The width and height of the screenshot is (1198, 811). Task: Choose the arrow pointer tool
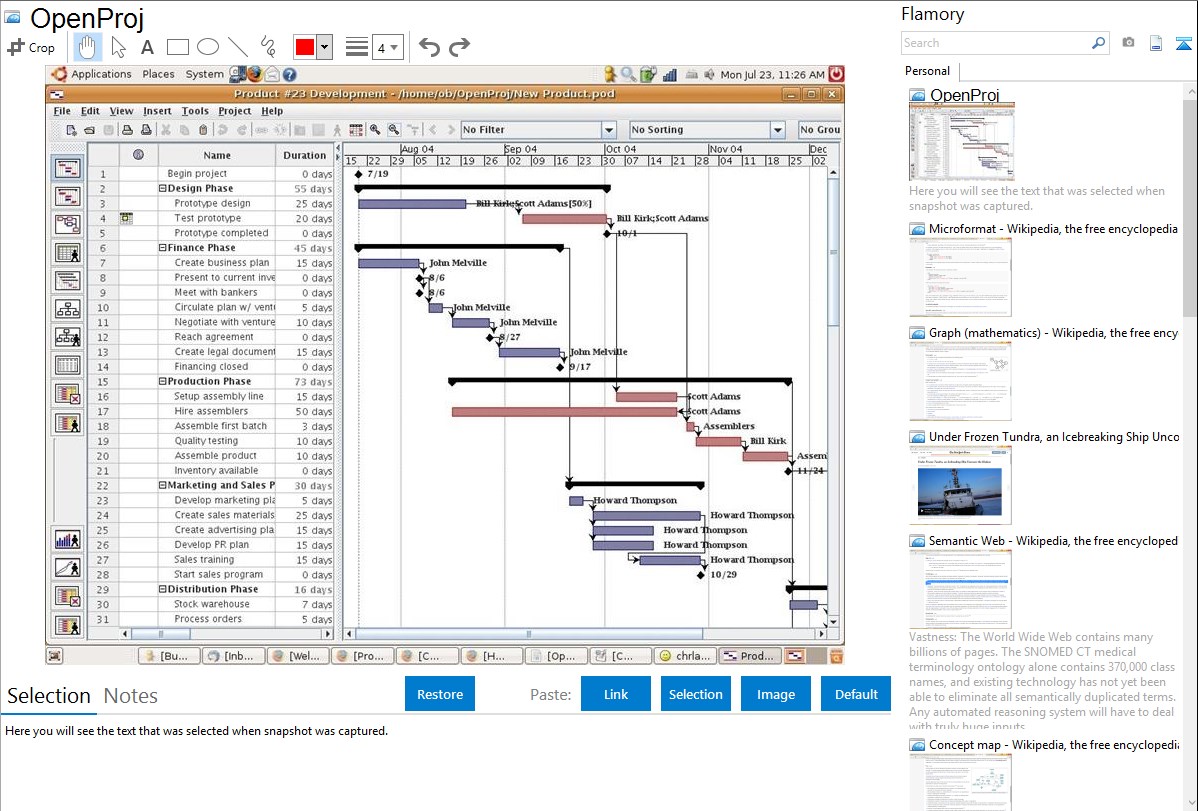point(118,47)
